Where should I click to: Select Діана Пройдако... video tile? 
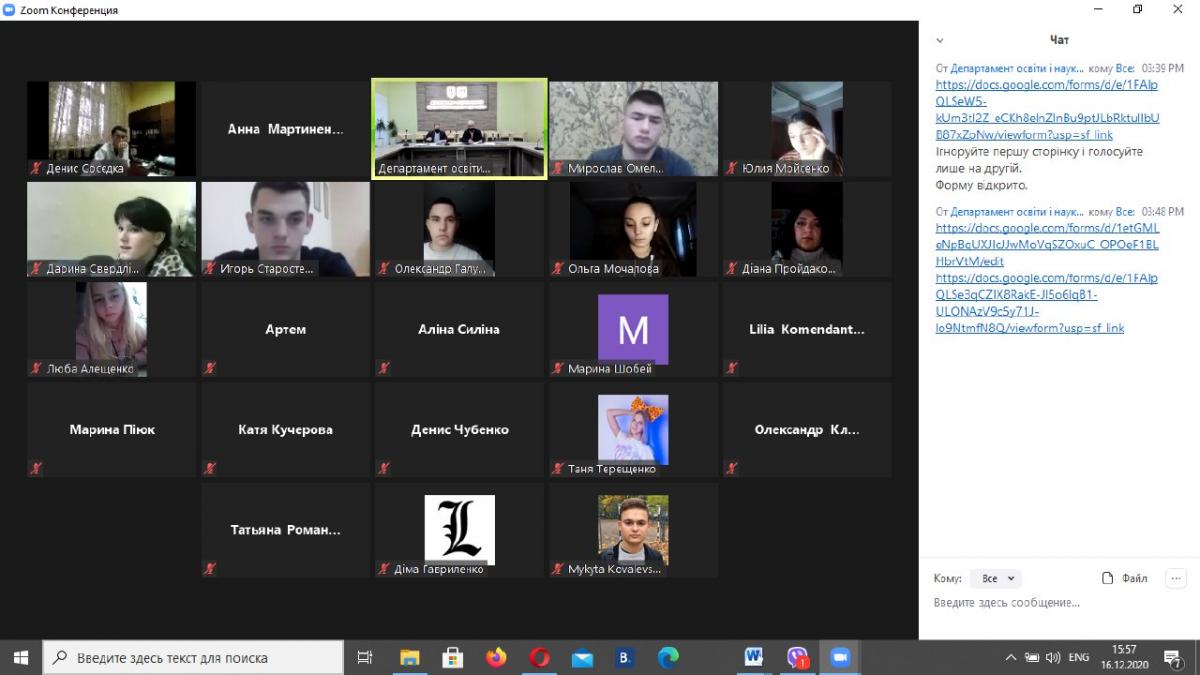click(807, 229)
